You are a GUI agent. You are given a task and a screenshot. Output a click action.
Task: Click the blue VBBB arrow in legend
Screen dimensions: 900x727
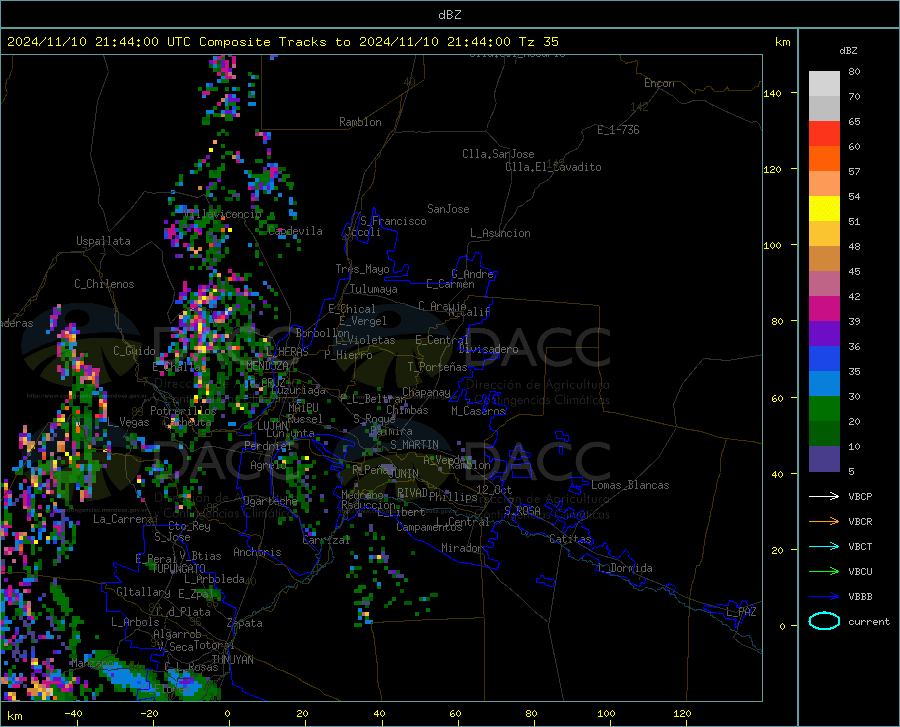[x=824, y=597]
